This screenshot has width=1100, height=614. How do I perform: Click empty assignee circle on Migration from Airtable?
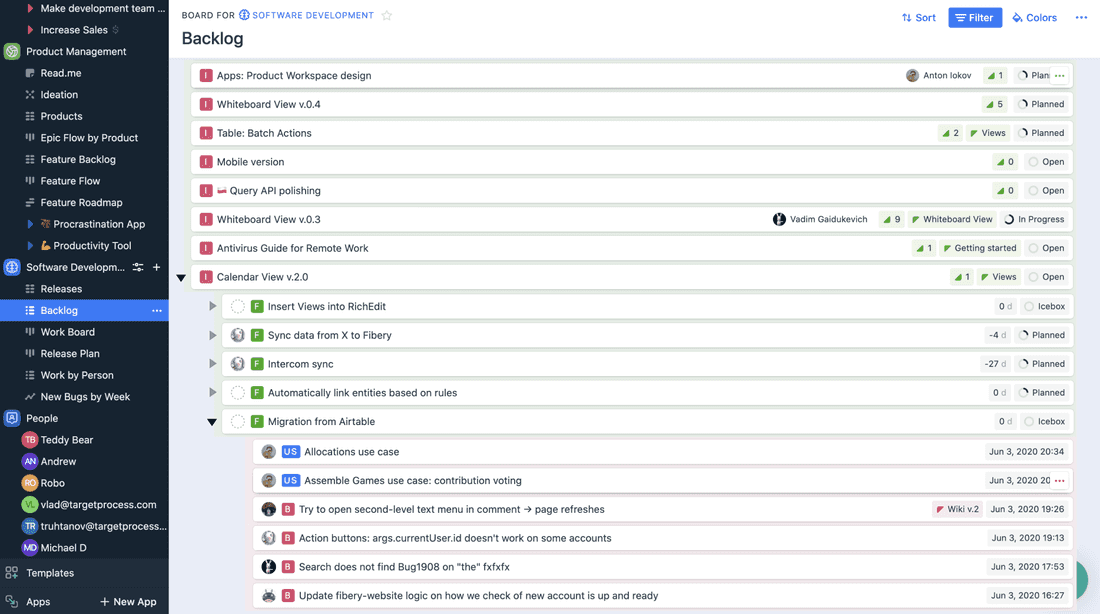(238, 422)
